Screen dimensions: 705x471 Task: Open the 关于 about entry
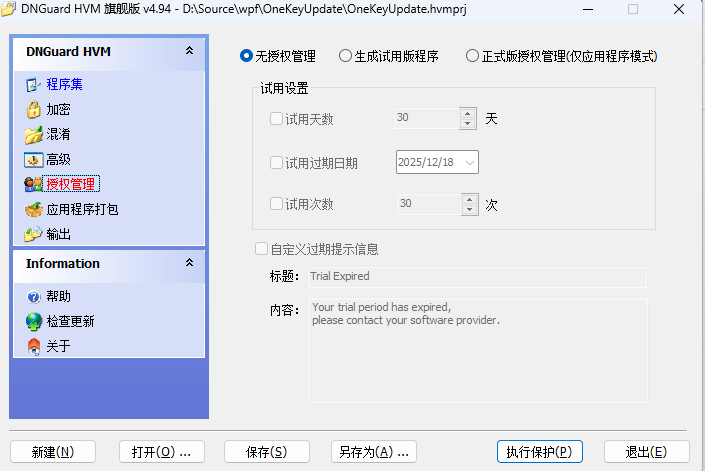[x=58, y=346]
